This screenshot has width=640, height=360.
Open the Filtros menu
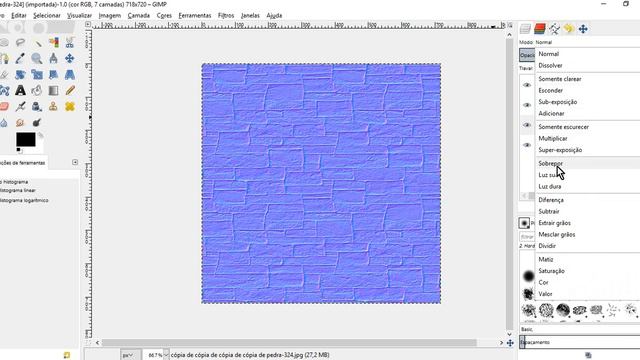(x=226, y=16)
